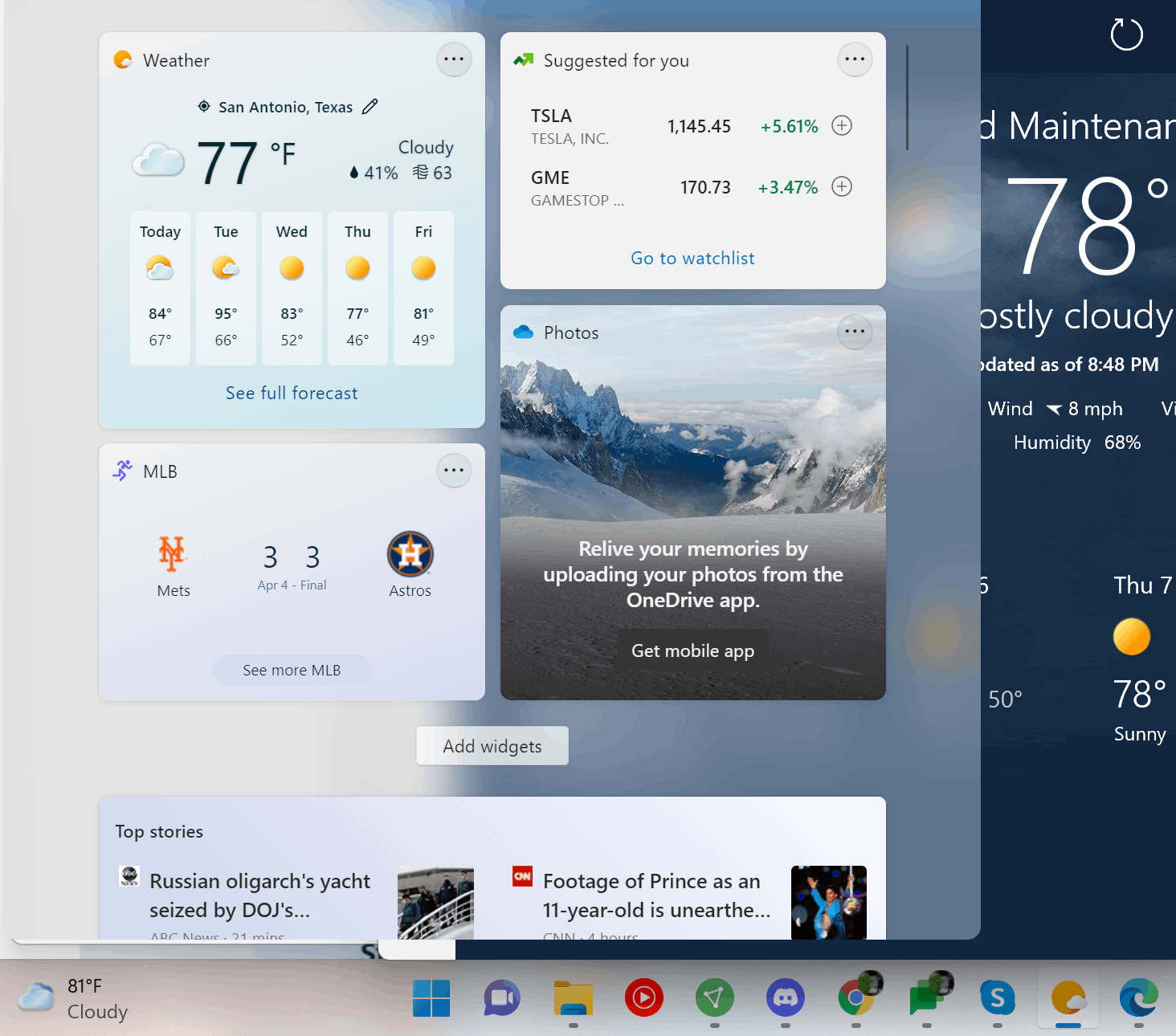1176x1036 pixels.
Task: Open Weather widget more options menu
Action: coord(454,59)
